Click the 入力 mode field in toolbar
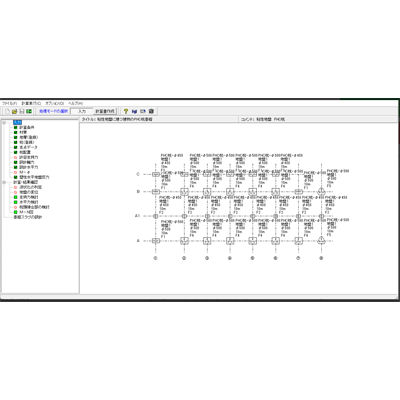The height and width of the screenshot is (400, 400). pyautogui.click(x=82, y=111)
